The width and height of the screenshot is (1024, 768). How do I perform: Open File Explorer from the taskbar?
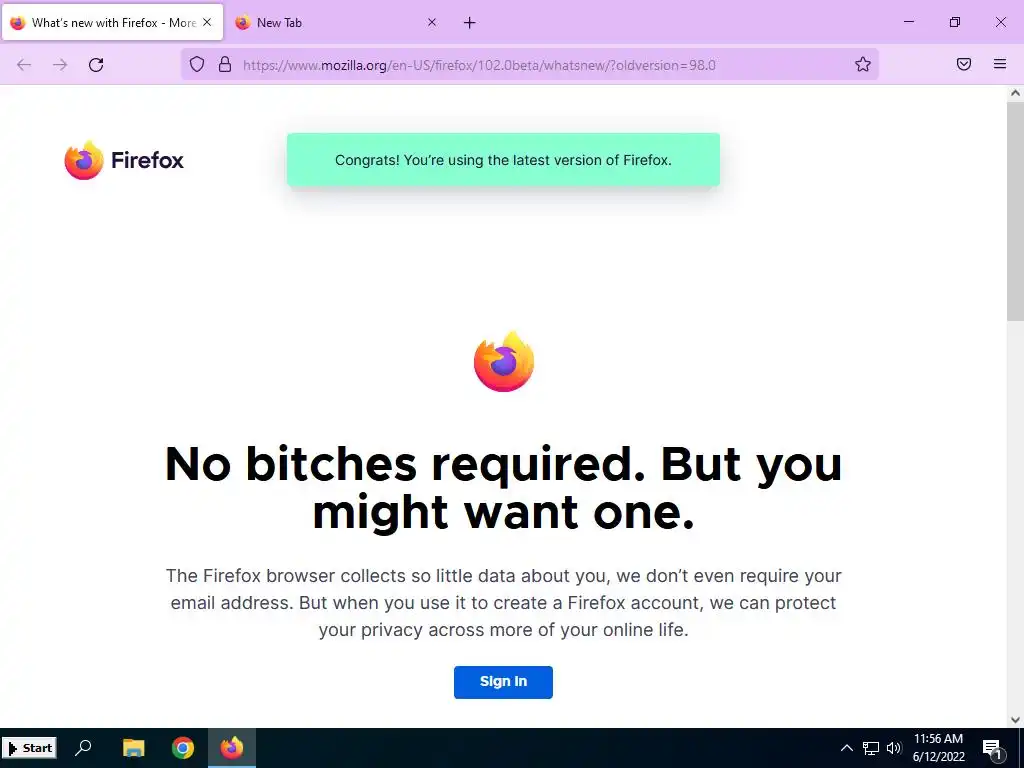coord(133,748)
